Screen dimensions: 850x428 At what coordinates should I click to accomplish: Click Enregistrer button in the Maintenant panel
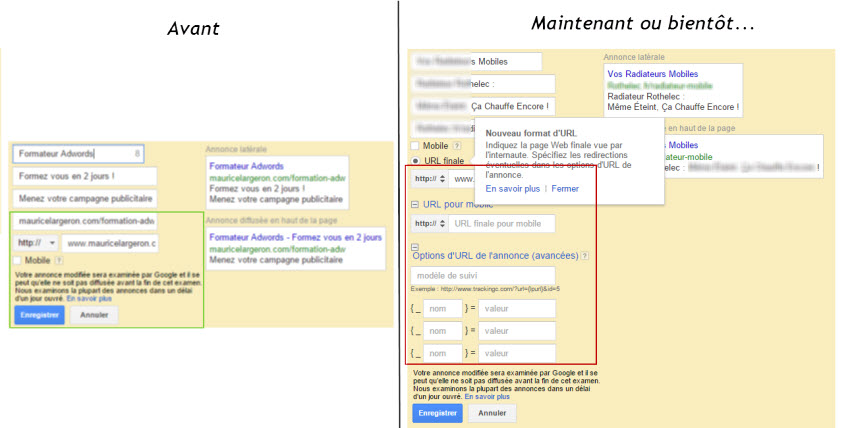tap(437, 413)
